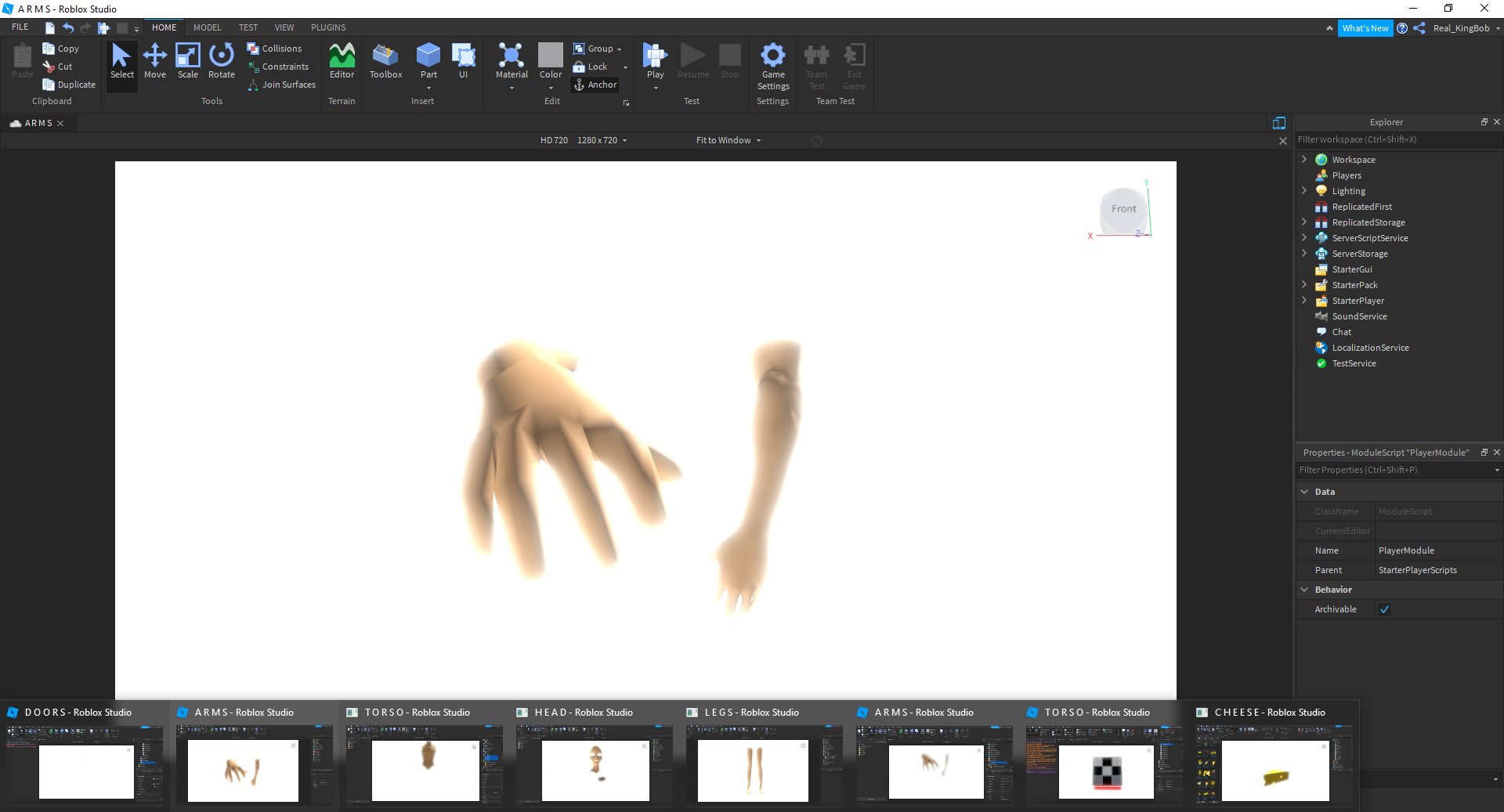Expand the Workspace tree node
1504x812 pixels.
pos(1304,159)
